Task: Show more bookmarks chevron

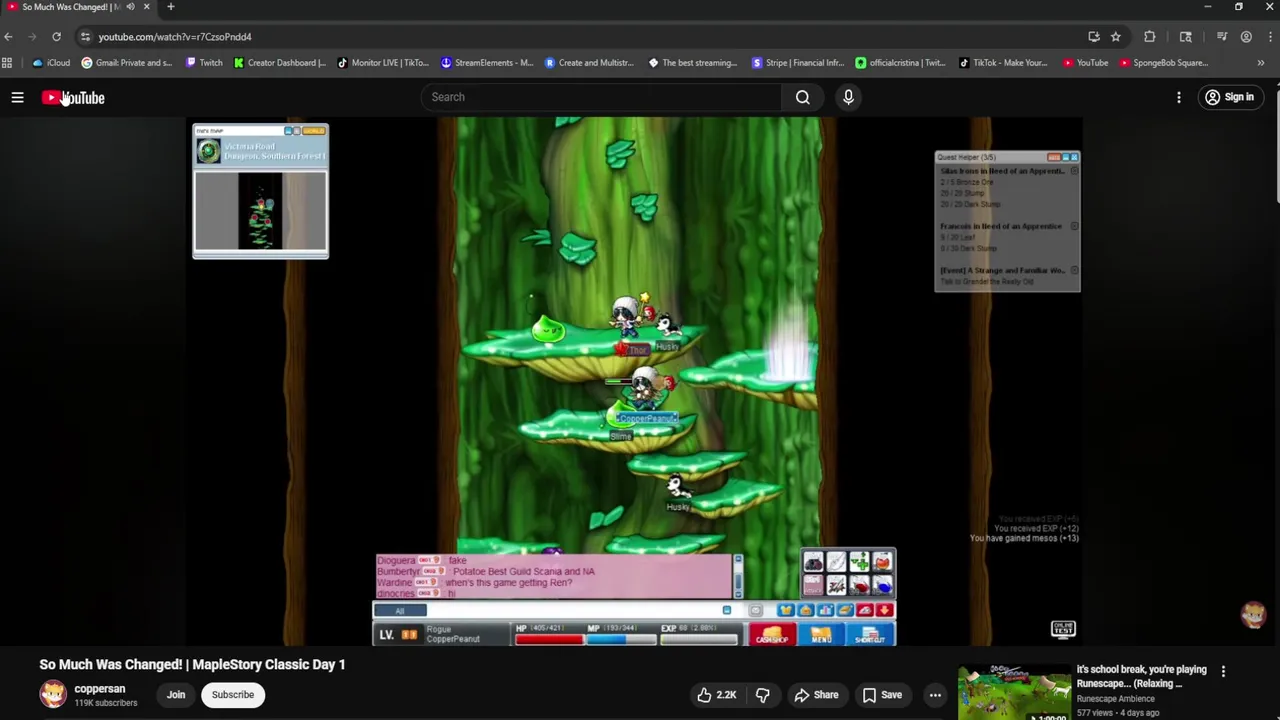Action: [x=1260, y=63]
